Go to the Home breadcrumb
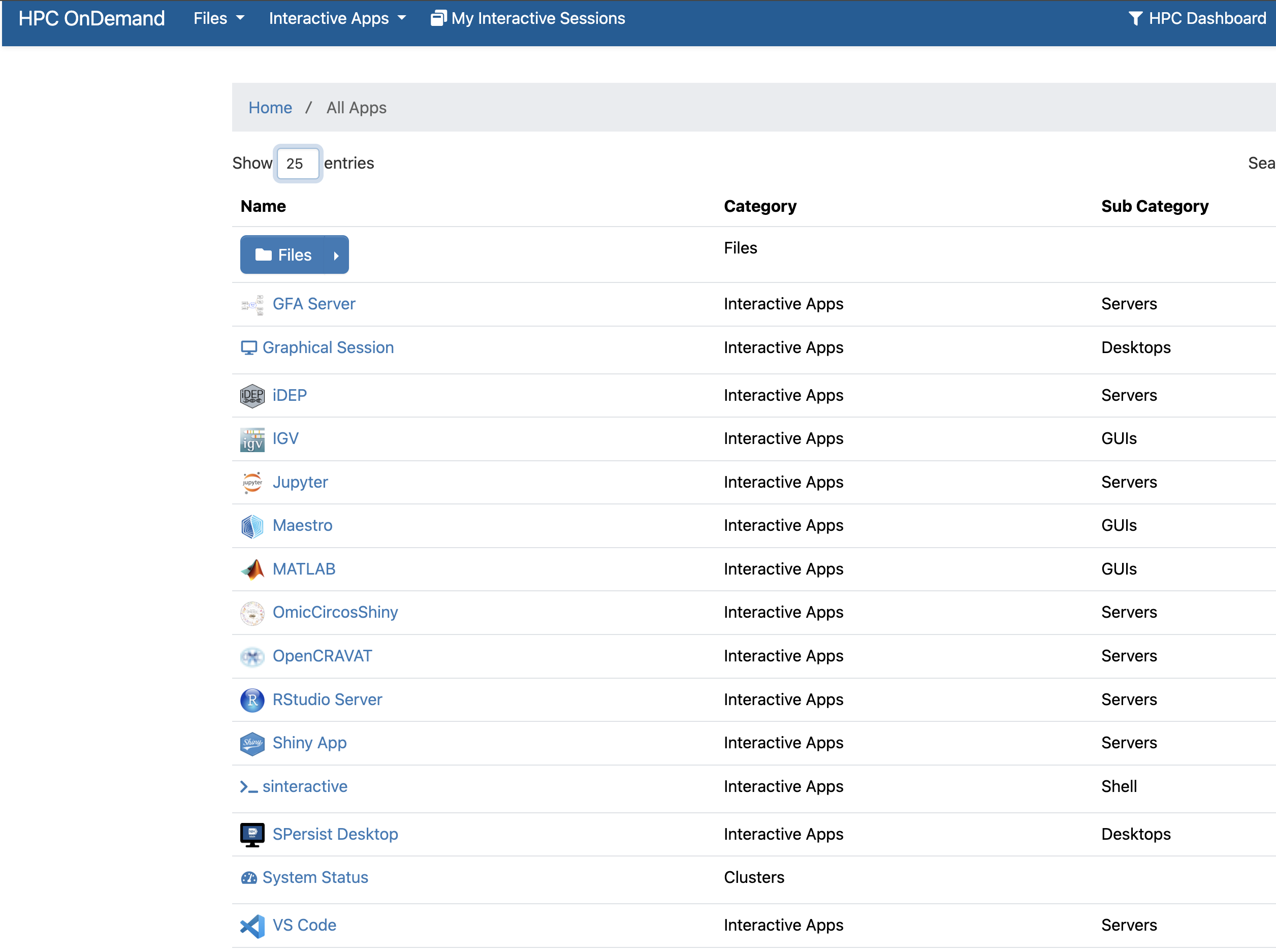This screenshot has width=1276, height=952. pos(270,108)
